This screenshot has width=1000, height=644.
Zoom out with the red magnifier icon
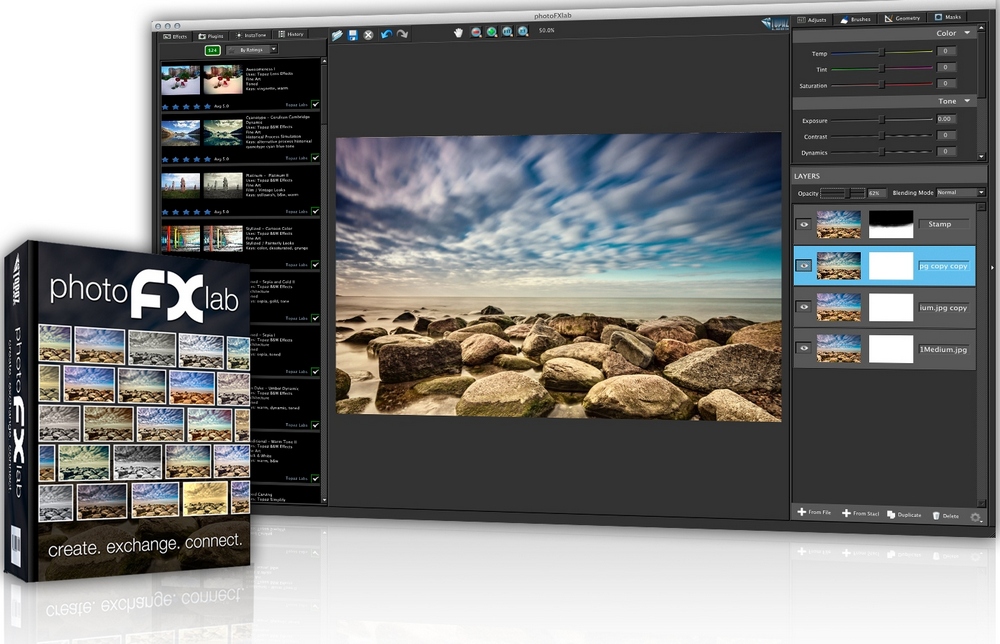[476, 32]
